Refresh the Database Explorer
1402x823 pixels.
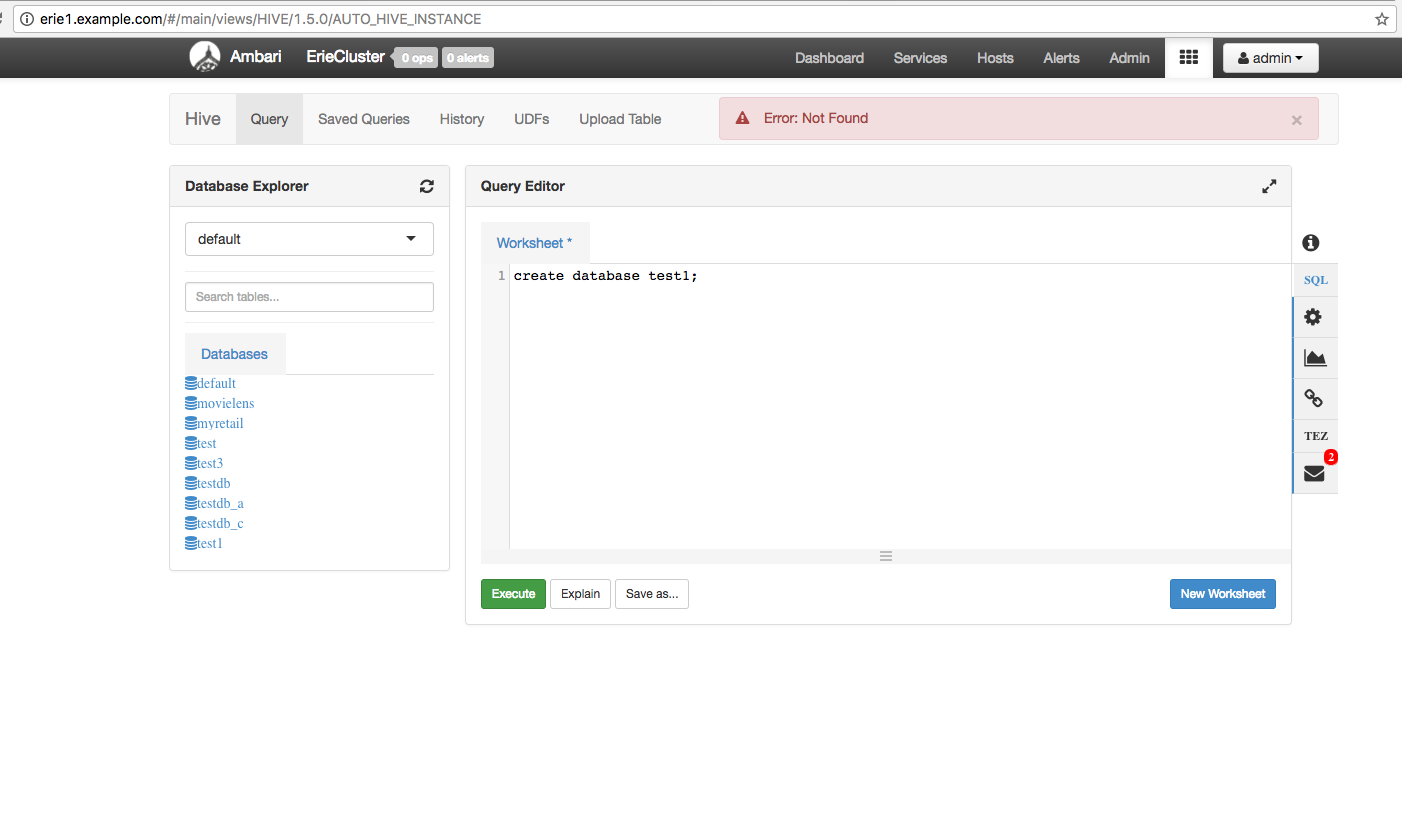427,186
